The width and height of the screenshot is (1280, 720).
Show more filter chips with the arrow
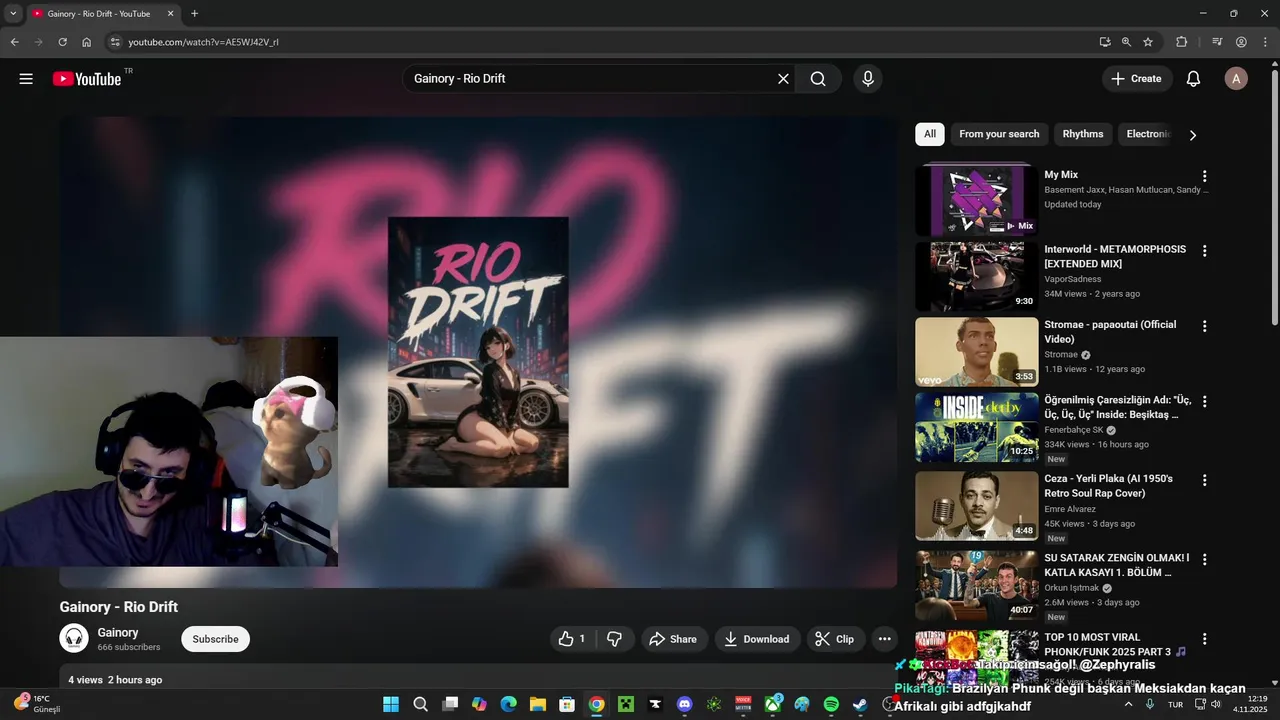point(1192,135)
